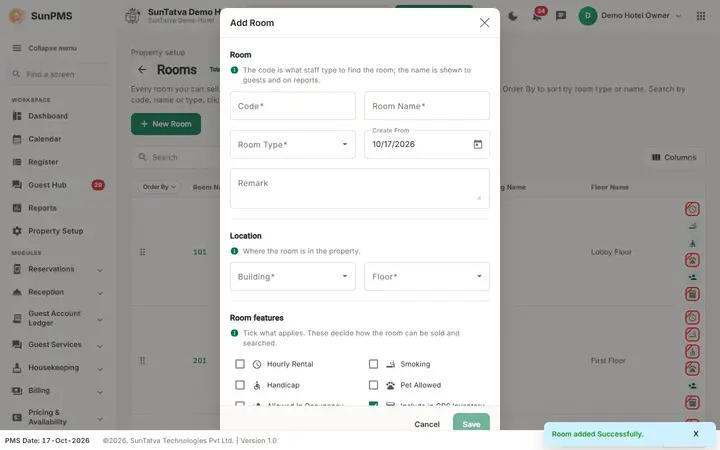Click the Calendar sidebar icon
720x450 pixels.
(17, 139)
